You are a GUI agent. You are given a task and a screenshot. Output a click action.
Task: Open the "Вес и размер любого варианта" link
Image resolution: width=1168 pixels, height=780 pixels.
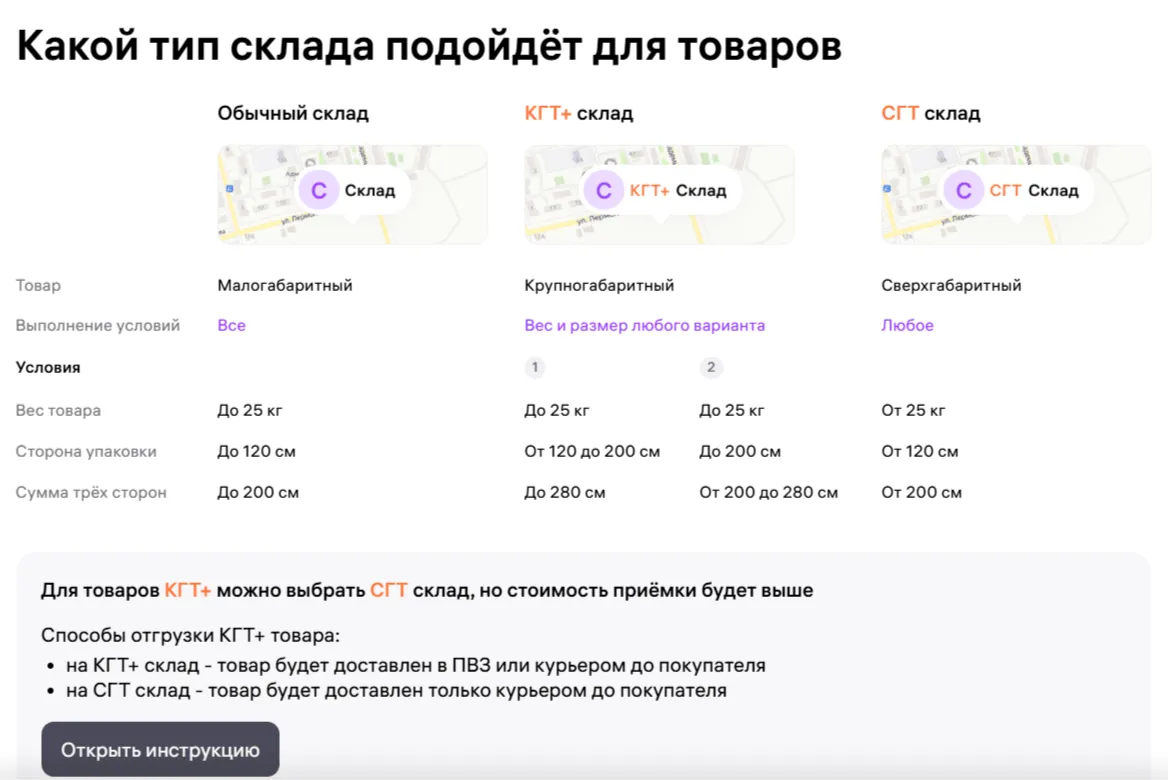[x=644, y=325]
